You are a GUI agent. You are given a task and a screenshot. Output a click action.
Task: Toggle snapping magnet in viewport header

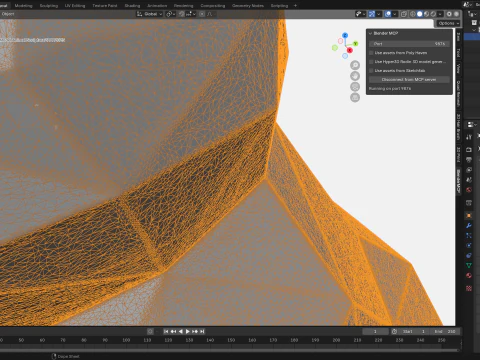click(x=182, y=14)
